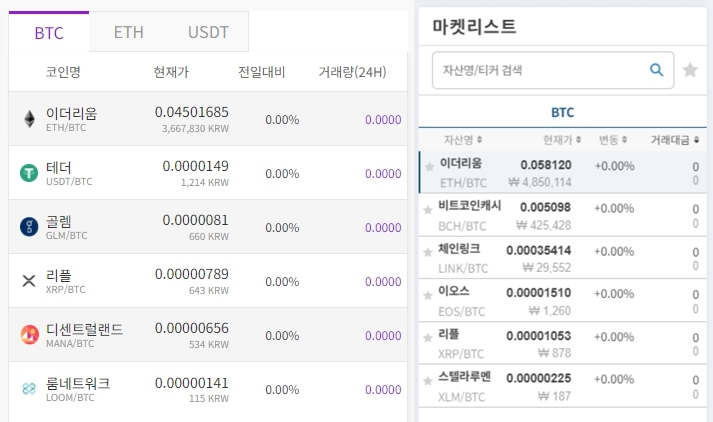713x422 pixels.
Task: Select the BTC tab under market list
Action: point(562,112)
